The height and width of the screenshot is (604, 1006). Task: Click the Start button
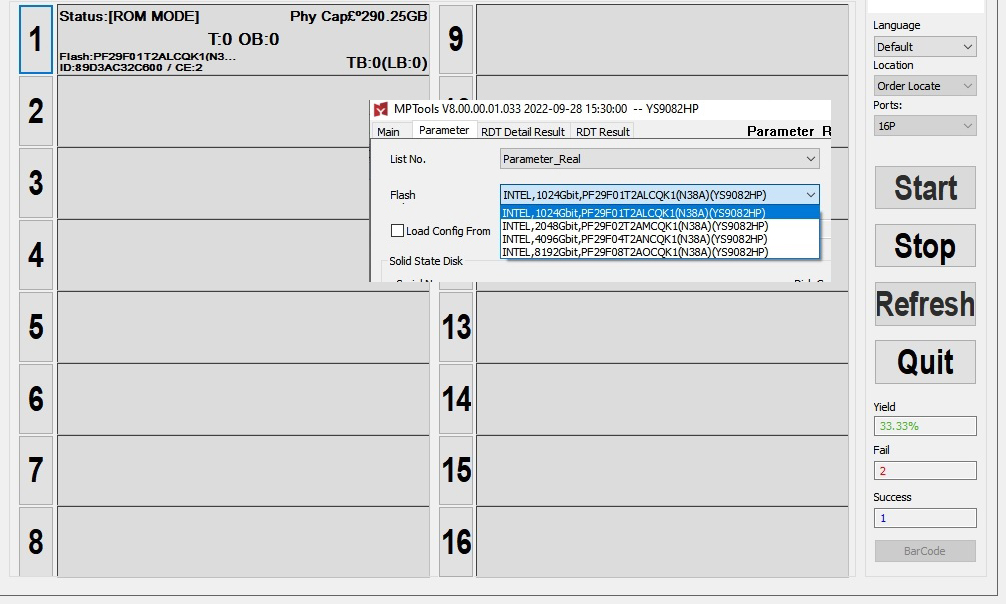pyautogui.click(x=925, y=187)
